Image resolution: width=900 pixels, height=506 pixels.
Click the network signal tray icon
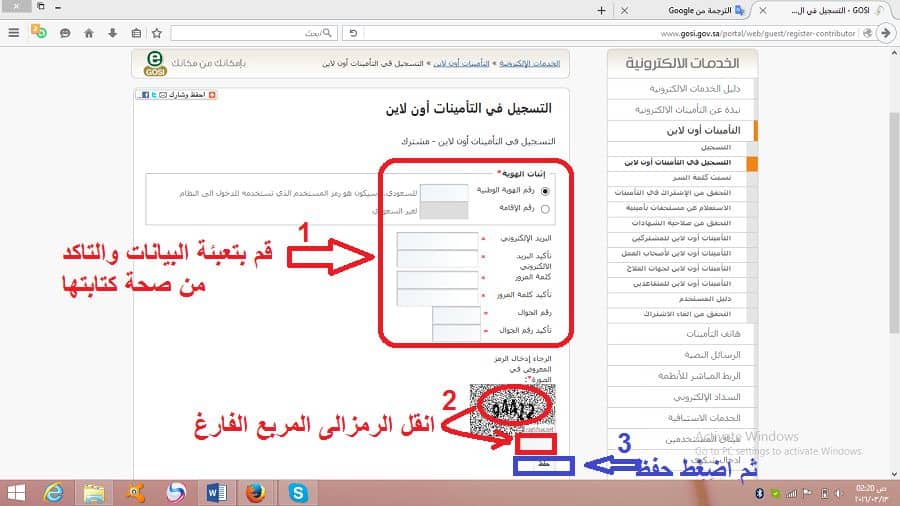pyautogui.click(x=791, y=493)
